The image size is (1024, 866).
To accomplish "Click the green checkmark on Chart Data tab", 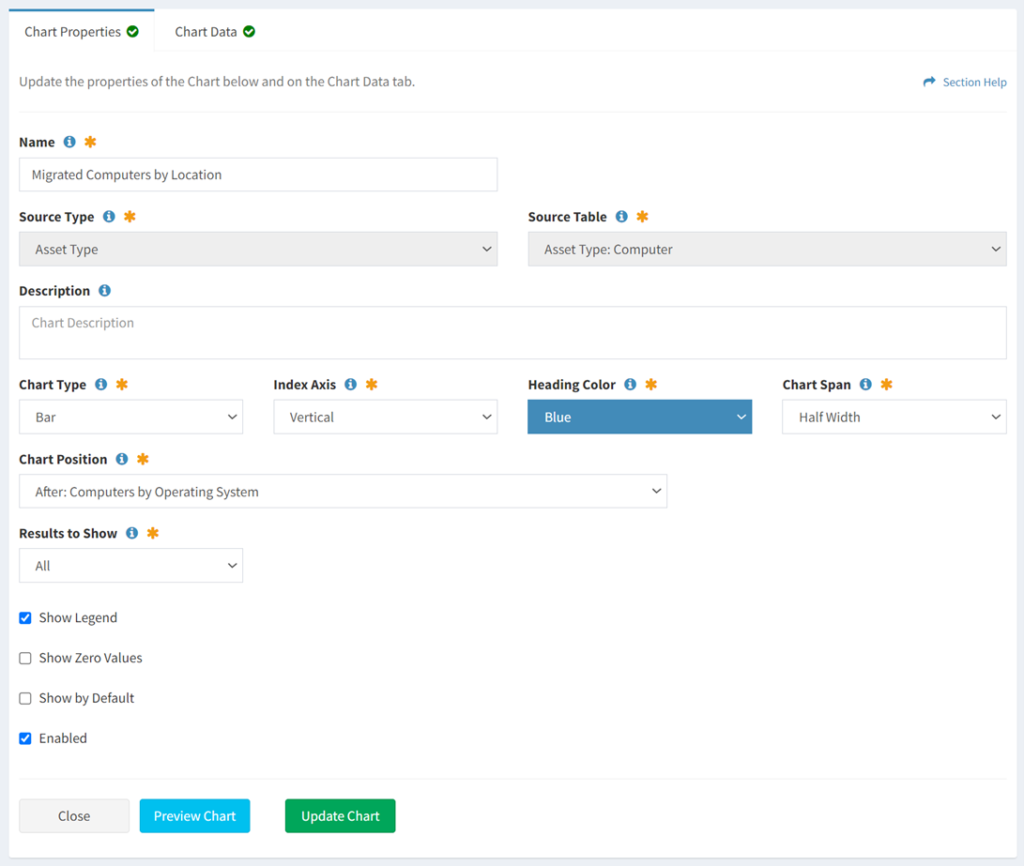I will click(x=248, y=31).
